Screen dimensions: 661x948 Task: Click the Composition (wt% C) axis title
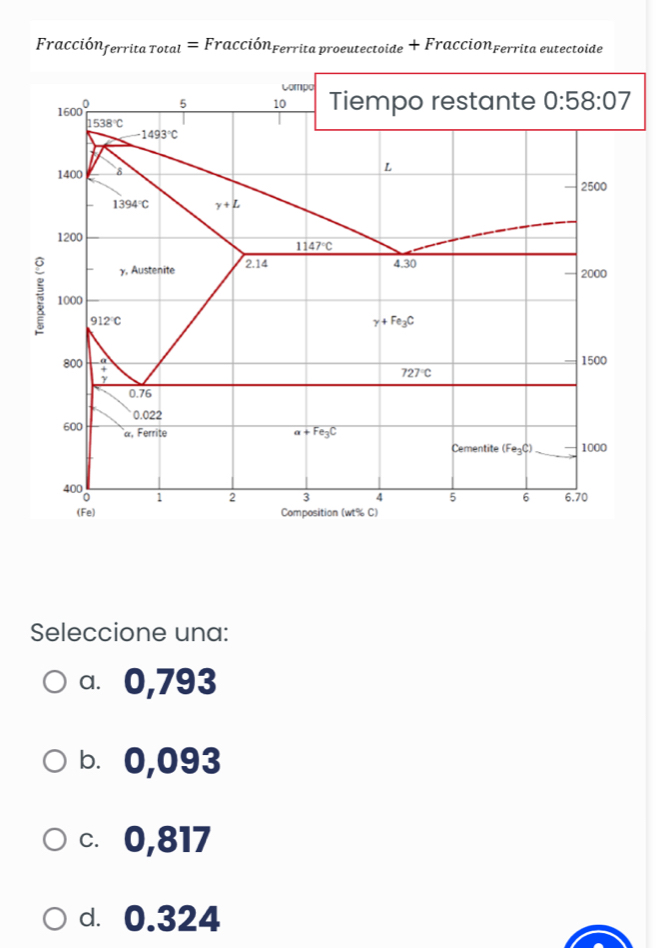click(330, 512)
